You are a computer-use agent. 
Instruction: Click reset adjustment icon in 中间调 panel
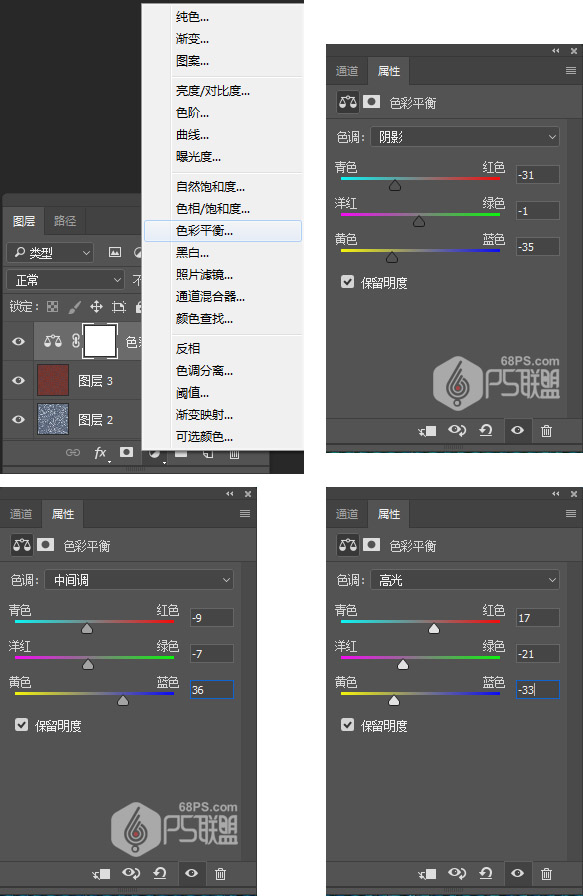161,873
